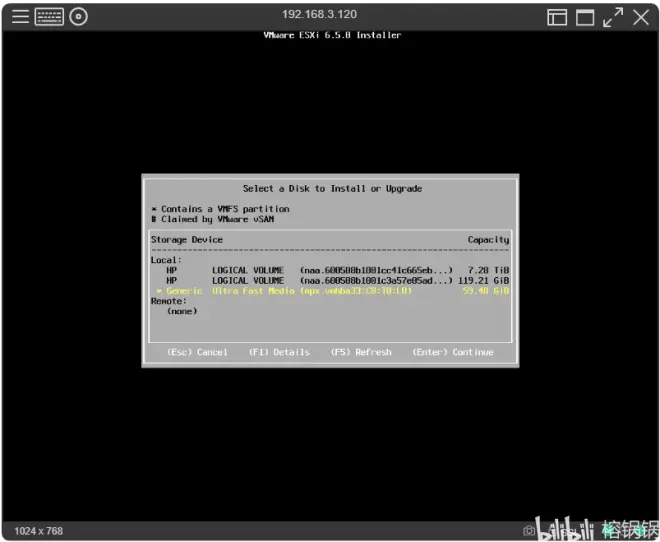The height and width of the screenshot is (542, 660).
Task: Open the hamburger menu icon
Action: (x=20, y=17)
